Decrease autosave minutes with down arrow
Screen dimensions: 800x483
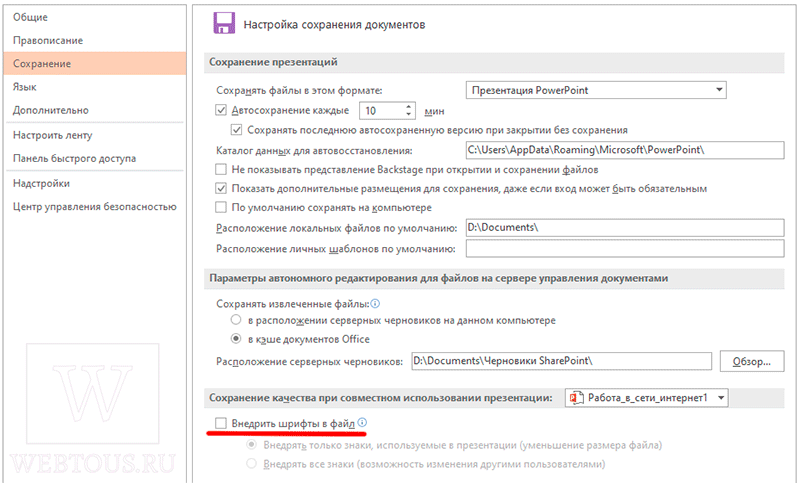[409, 114]
